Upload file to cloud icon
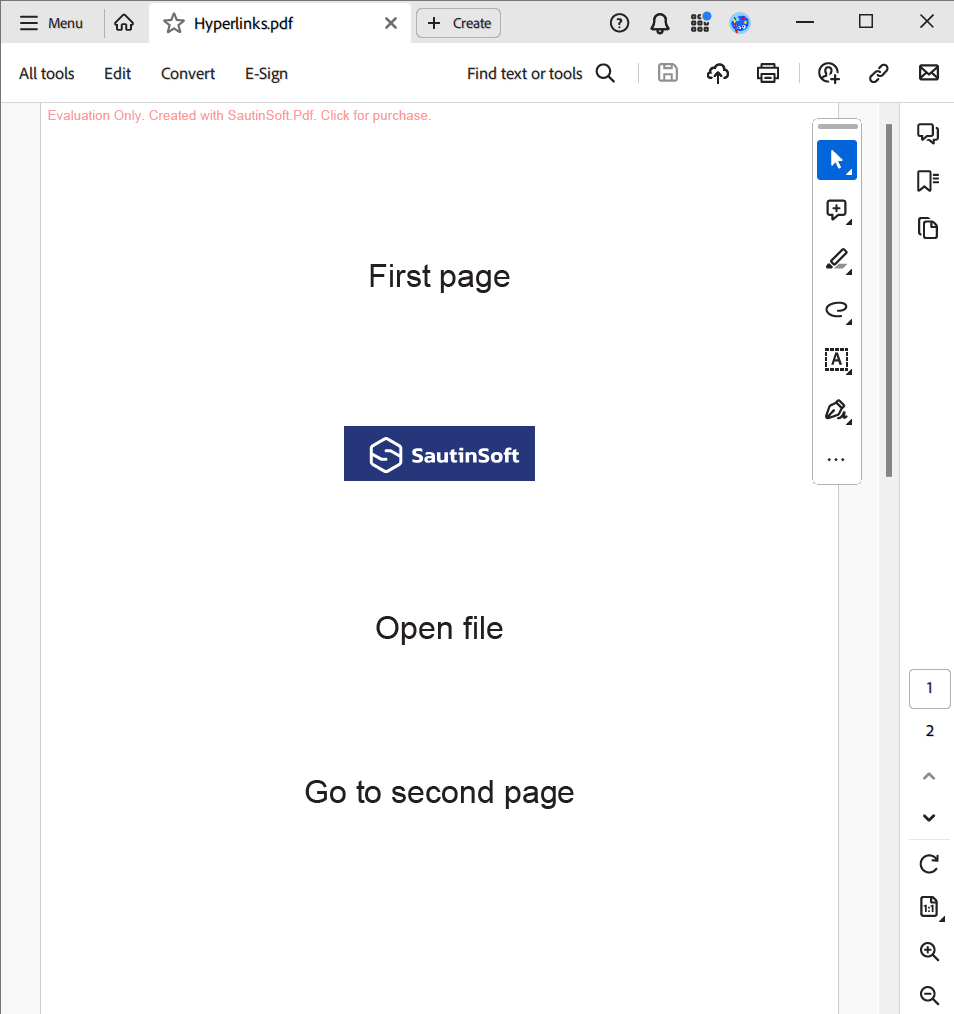This screenshot has height=1014, width=954. 717,73
